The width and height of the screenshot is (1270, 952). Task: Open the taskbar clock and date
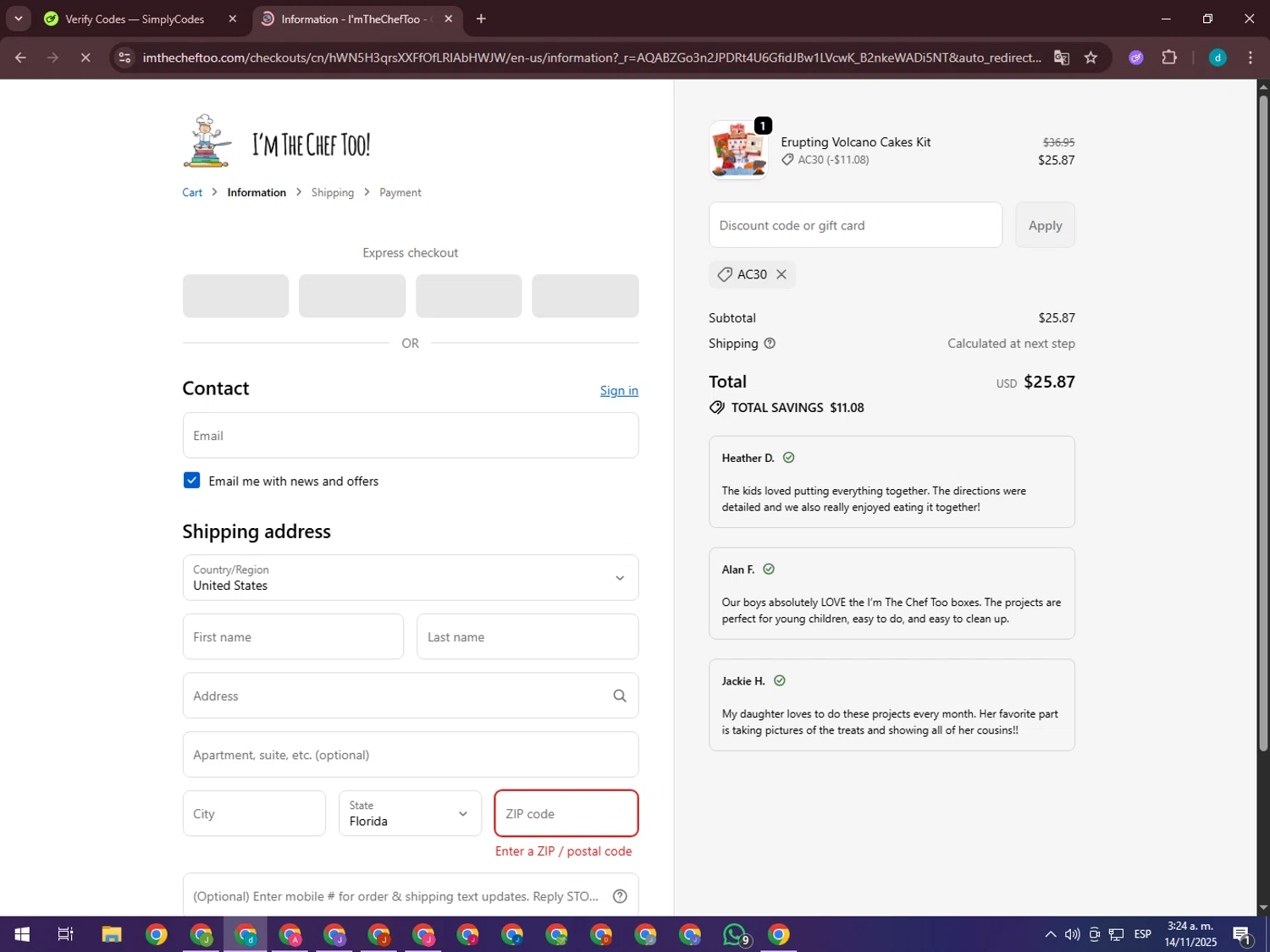tap(1190, 934)
